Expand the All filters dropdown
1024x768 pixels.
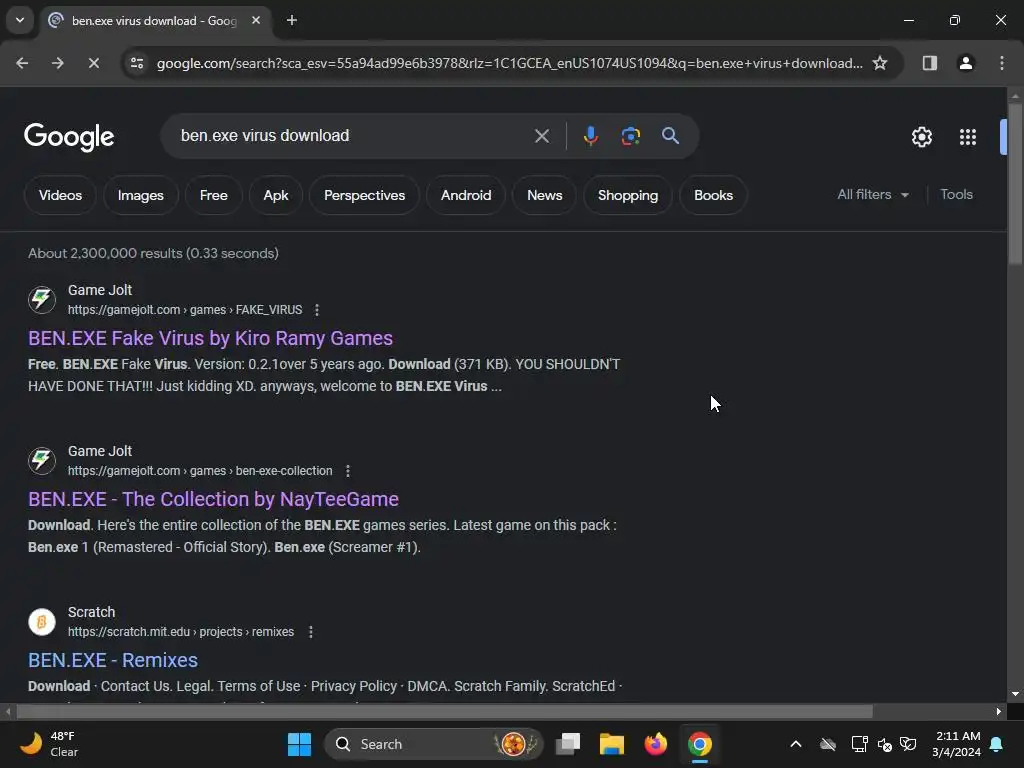click(x=872, y=195)
